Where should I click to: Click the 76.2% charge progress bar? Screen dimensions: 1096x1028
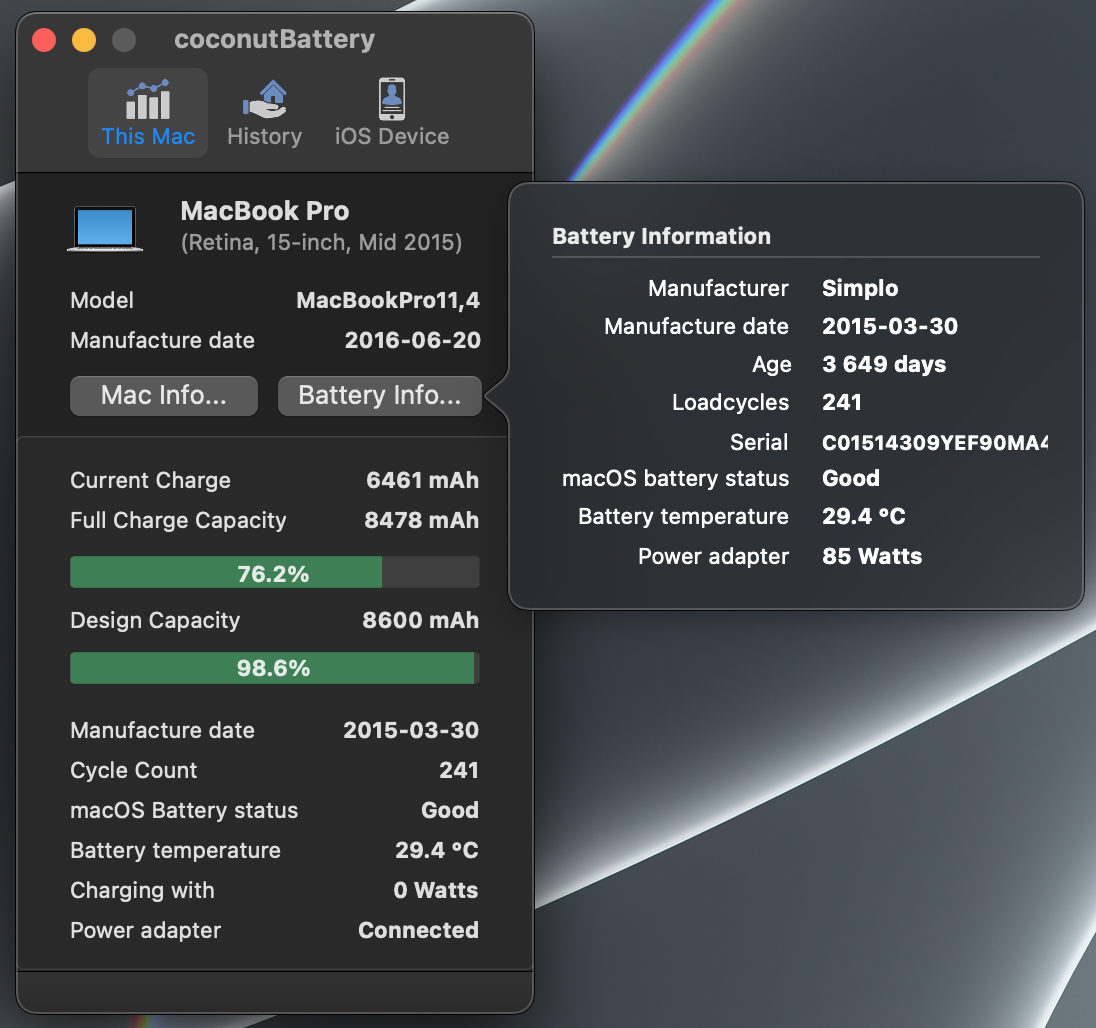coord(275,572)
